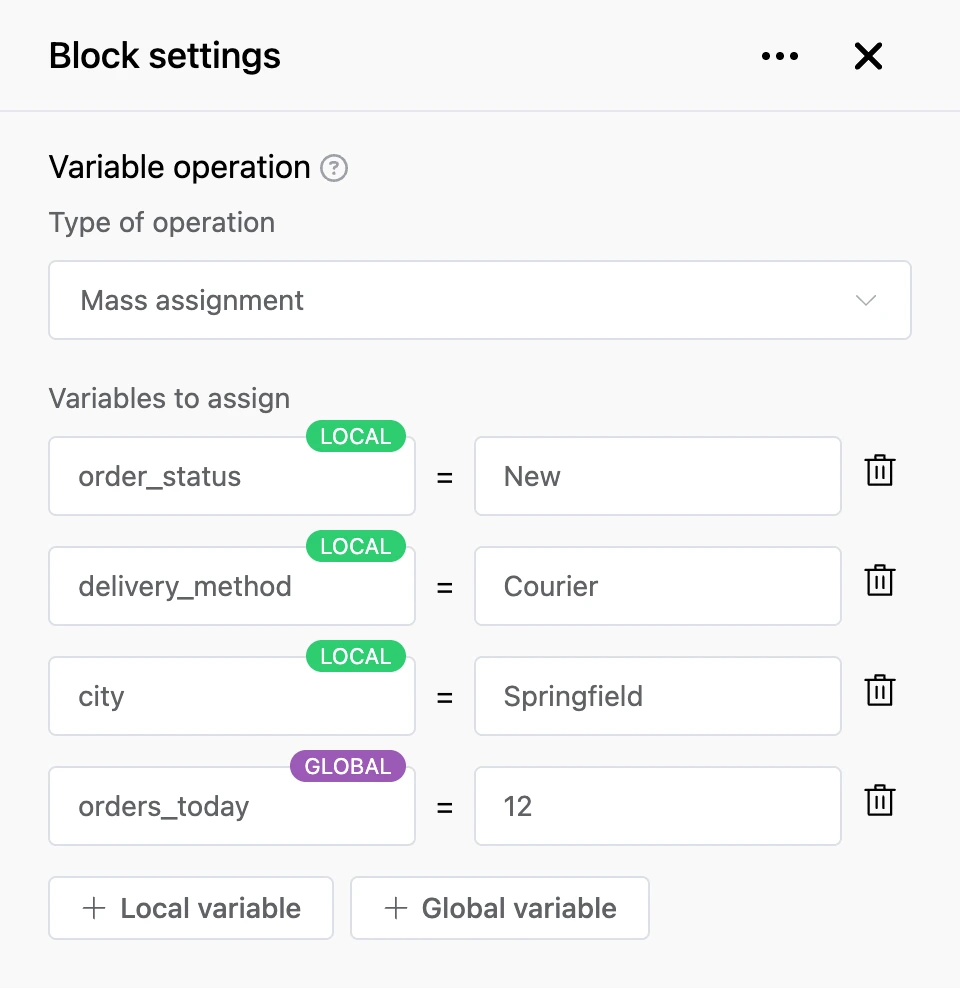Click the LOCAL badge on order_status
Image resolution: width=960 pixels, height=988 pixels.
click(356, 436)
